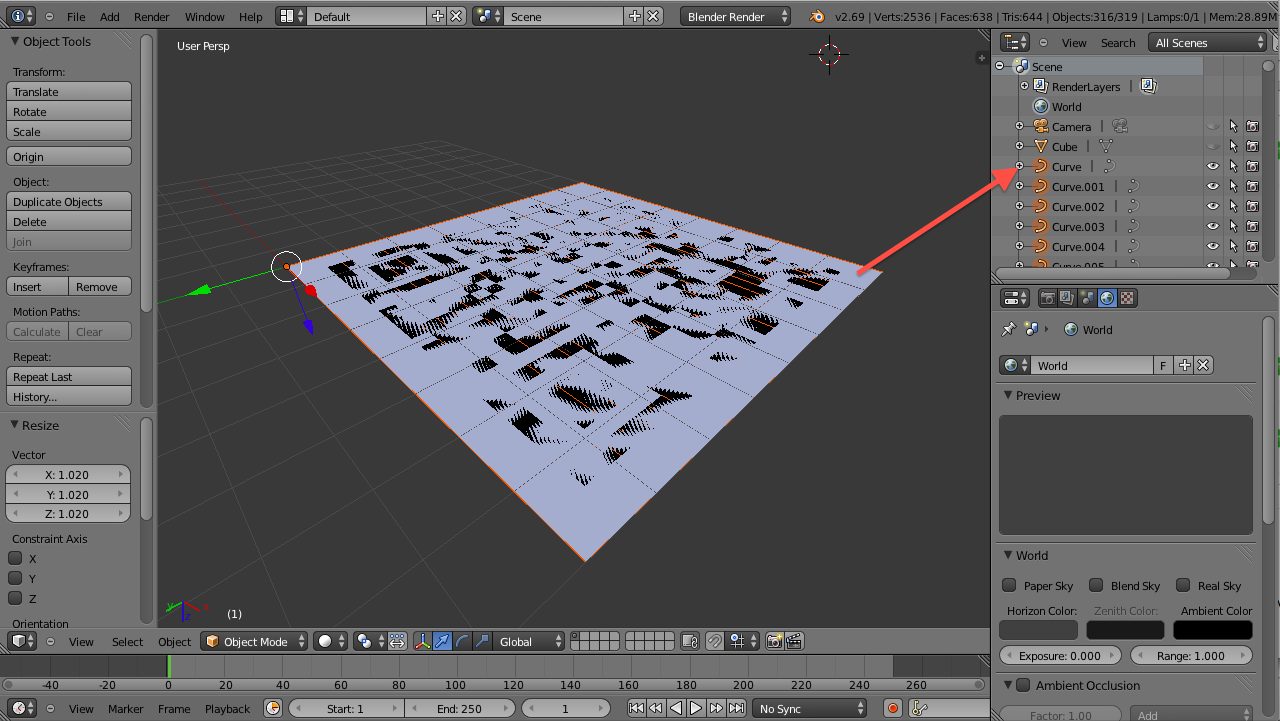
Task: Click the Duplicate Objects button
Action: (x=68, y=201)
